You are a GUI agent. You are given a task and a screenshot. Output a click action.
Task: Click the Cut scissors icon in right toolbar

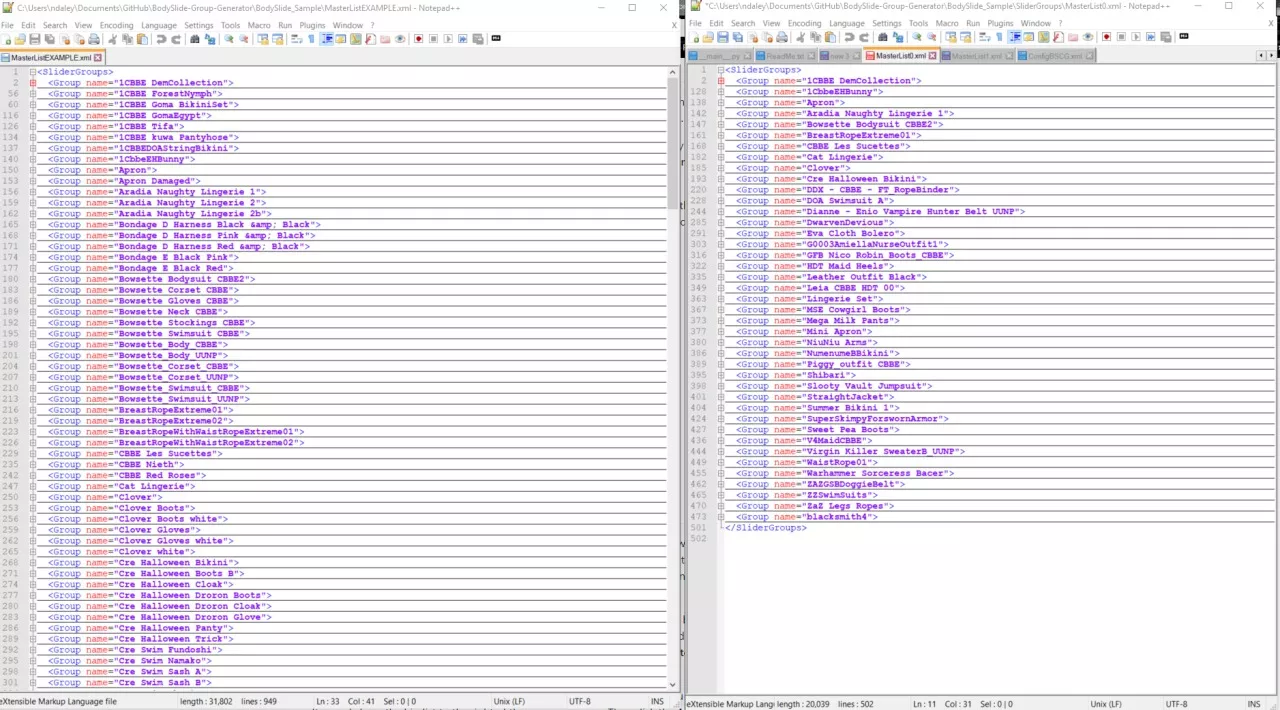[x=801, y=37]
